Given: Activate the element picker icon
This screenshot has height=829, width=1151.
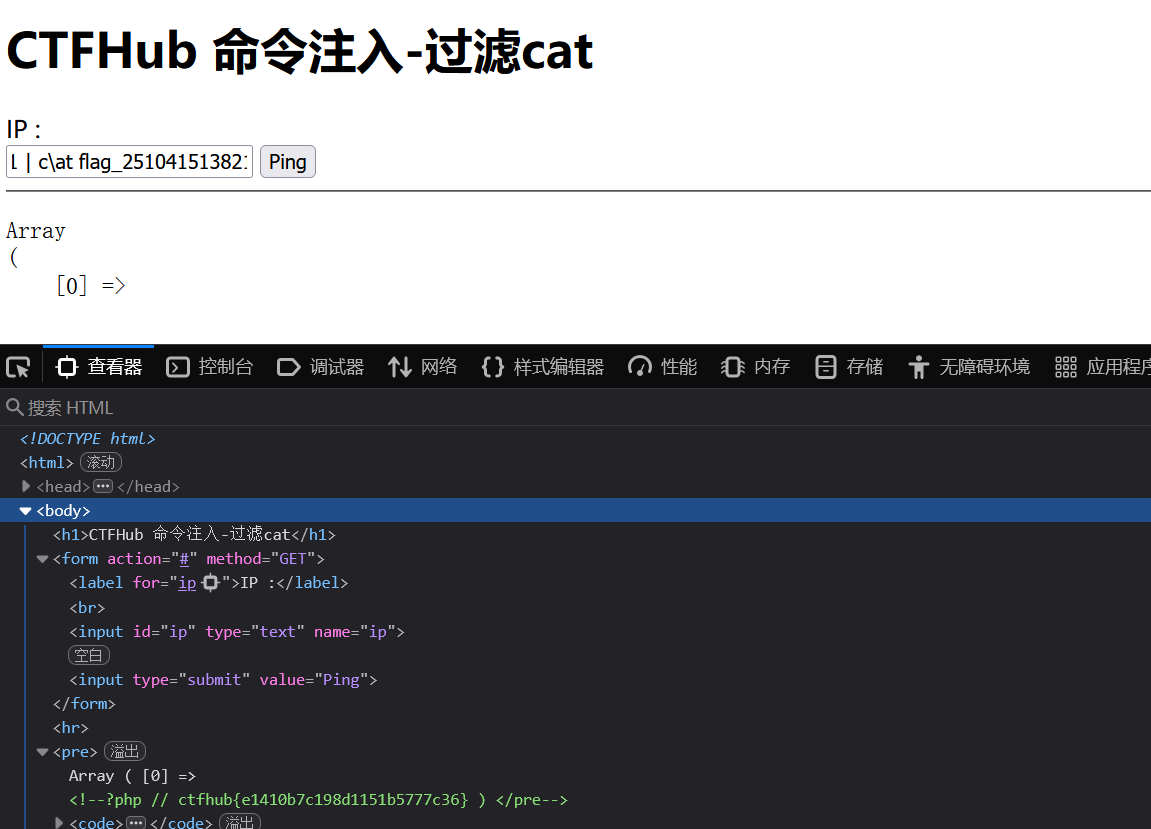Looking at the screenshot, I should click(18, 367).
